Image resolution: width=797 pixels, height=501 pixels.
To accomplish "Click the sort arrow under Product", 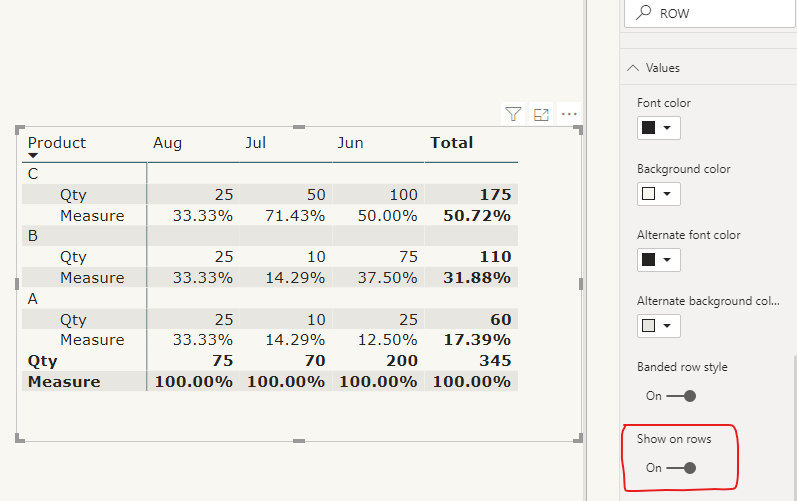I will pyautogui.click(x=33, y=155).
